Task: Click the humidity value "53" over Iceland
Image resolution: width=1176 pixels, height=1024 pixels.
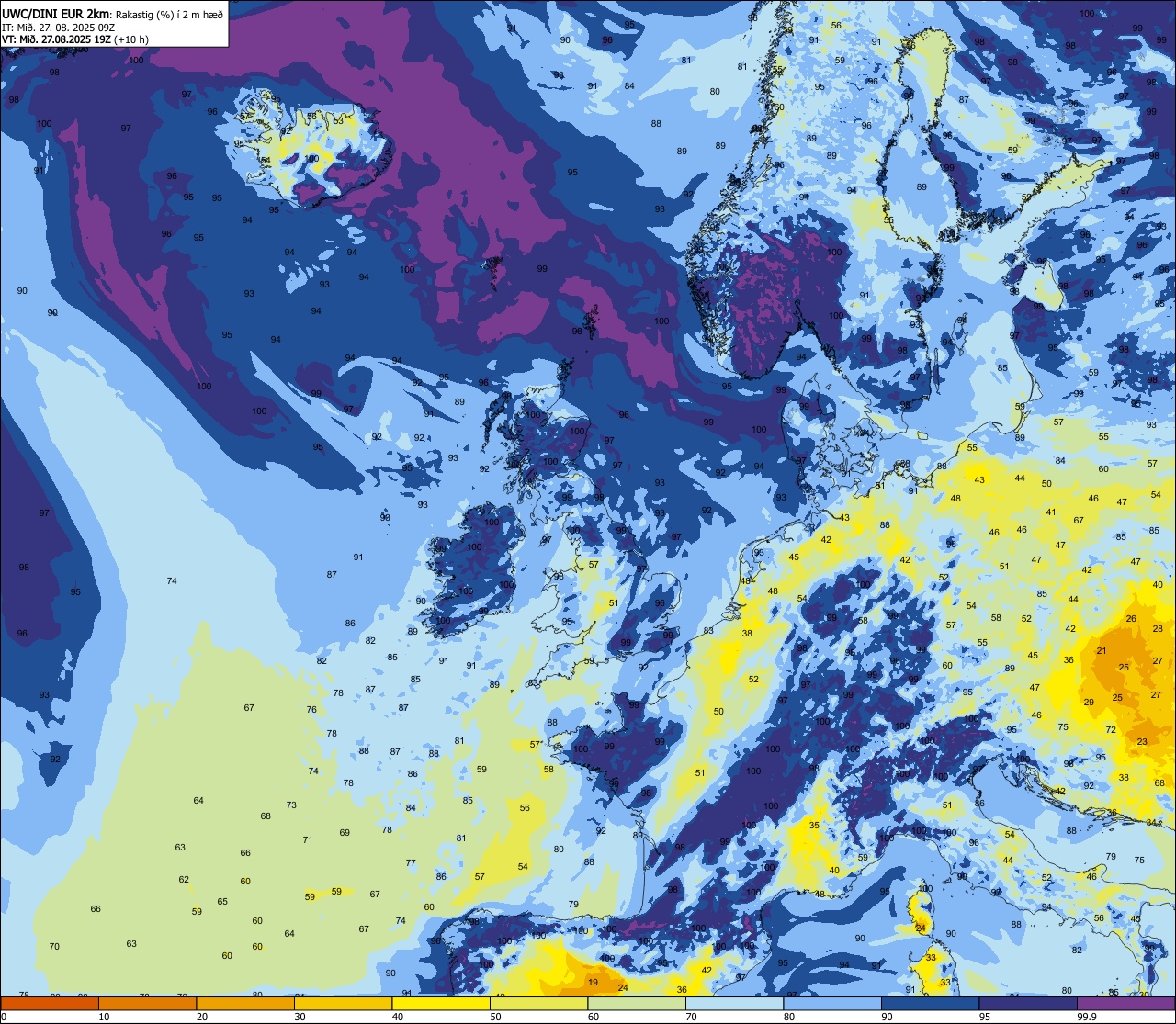Action: (338, 121)
